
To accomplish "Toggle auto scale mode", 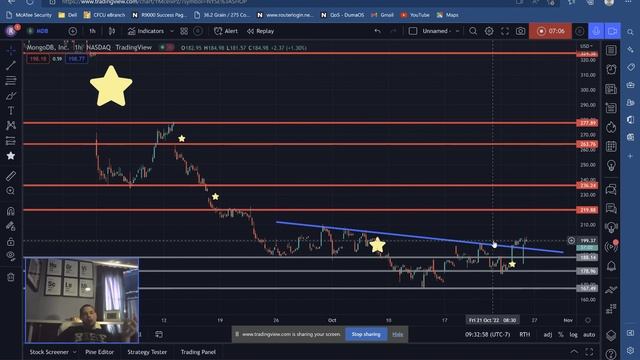I will click(589, 334).
